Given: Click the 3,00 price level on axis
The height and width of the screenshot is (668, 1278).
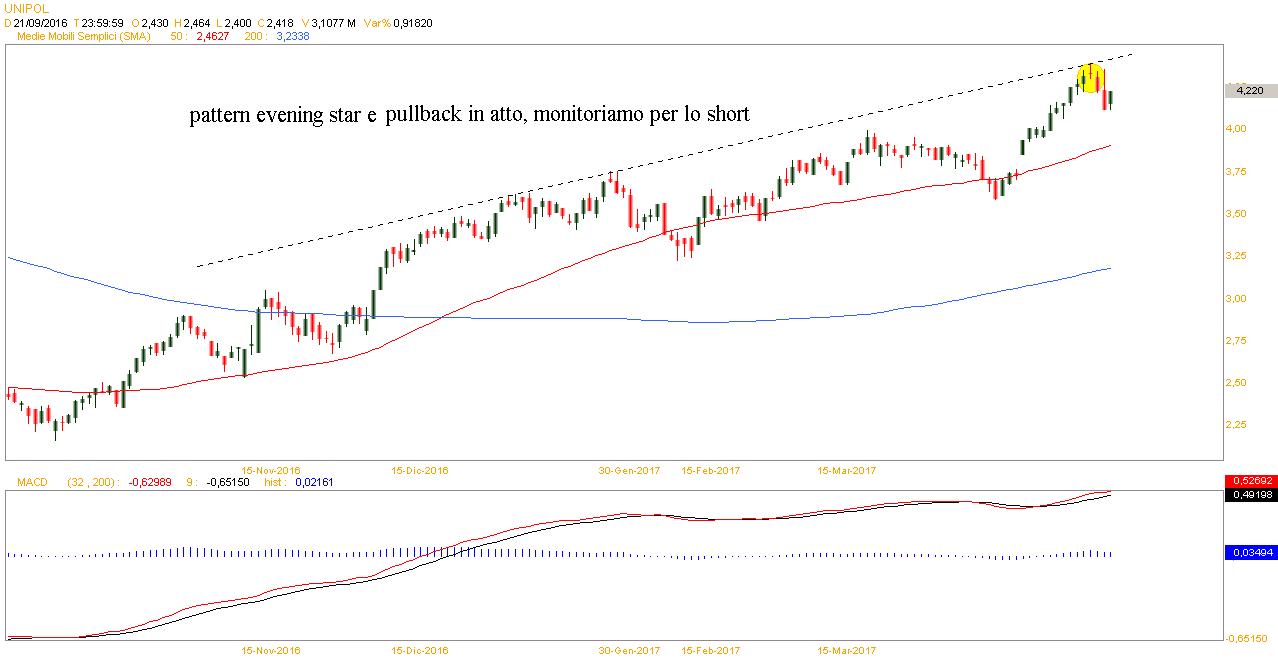Looking at the screenshot, I should pos(1242,299).
